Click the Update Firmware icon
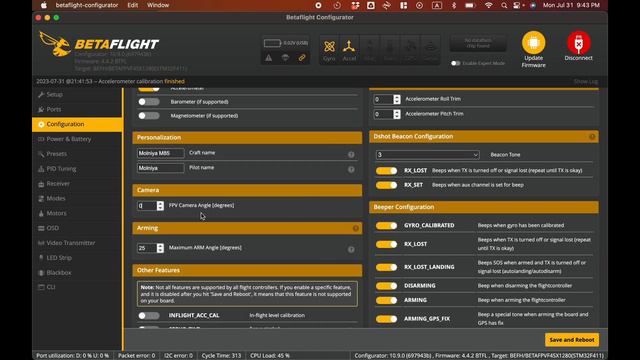Screen dimensions: 640x360 tap(533, 42)
